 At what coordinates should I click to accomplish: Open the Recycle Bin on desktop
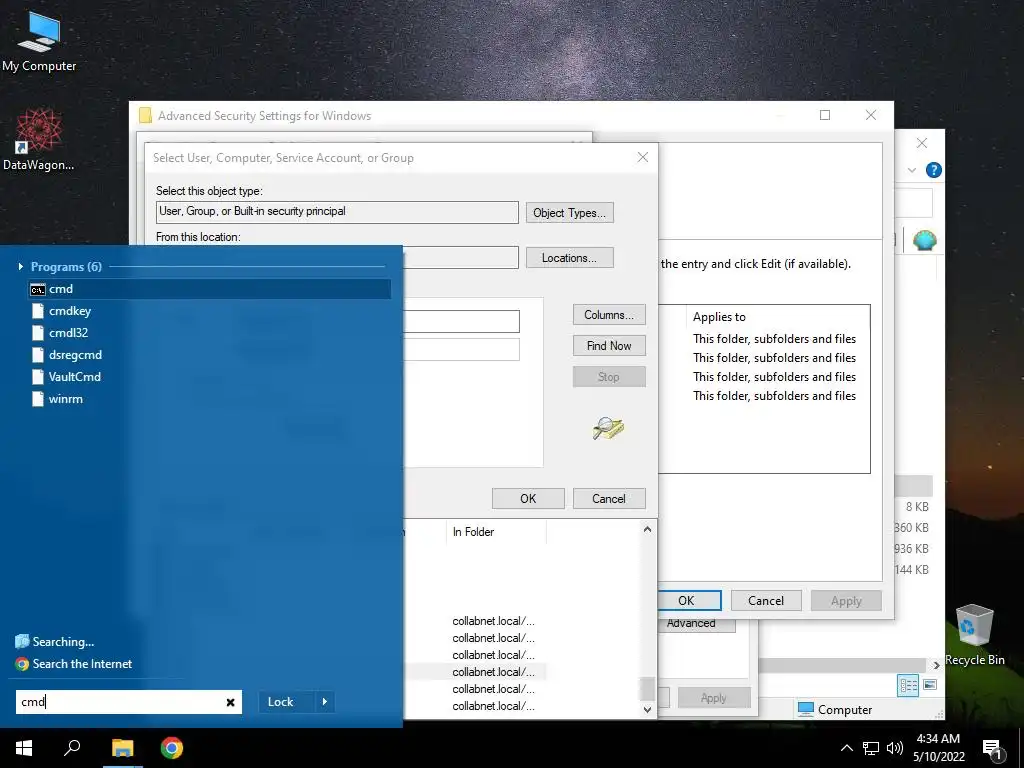tap(974, 635)
